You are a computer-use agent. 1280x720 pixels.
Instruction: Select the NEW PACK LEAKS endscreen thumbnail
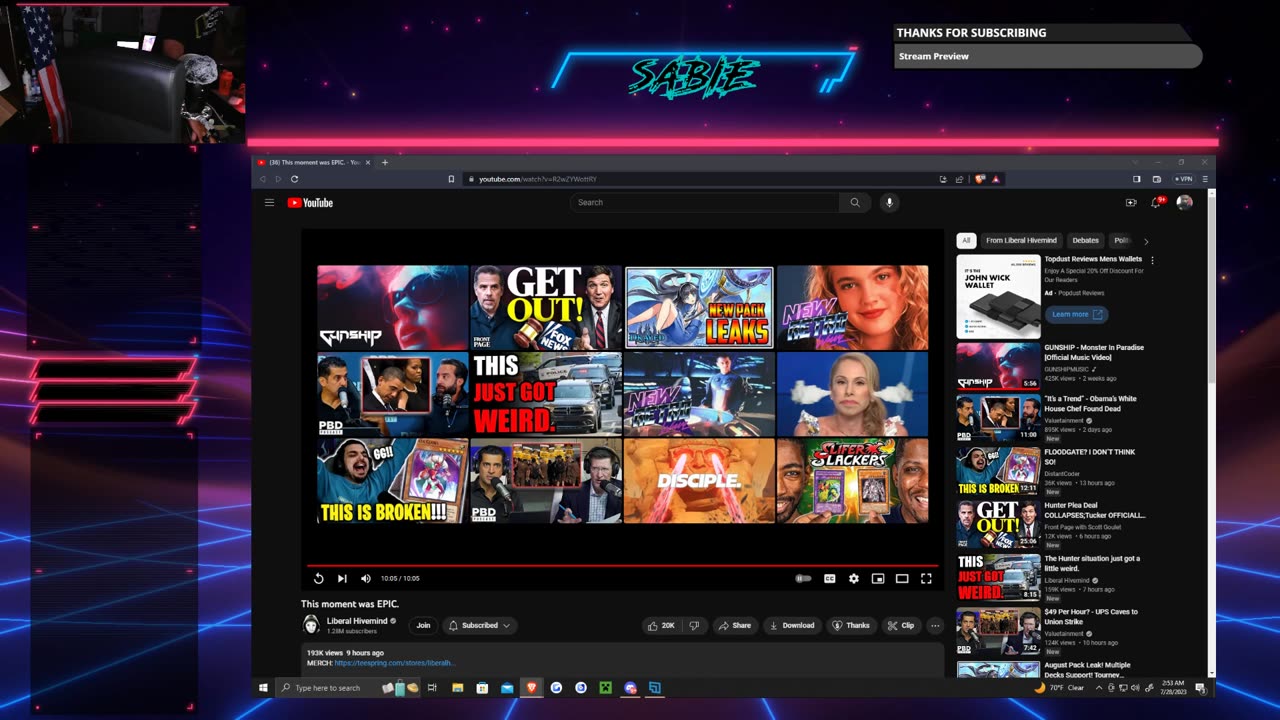click(699, 307)
